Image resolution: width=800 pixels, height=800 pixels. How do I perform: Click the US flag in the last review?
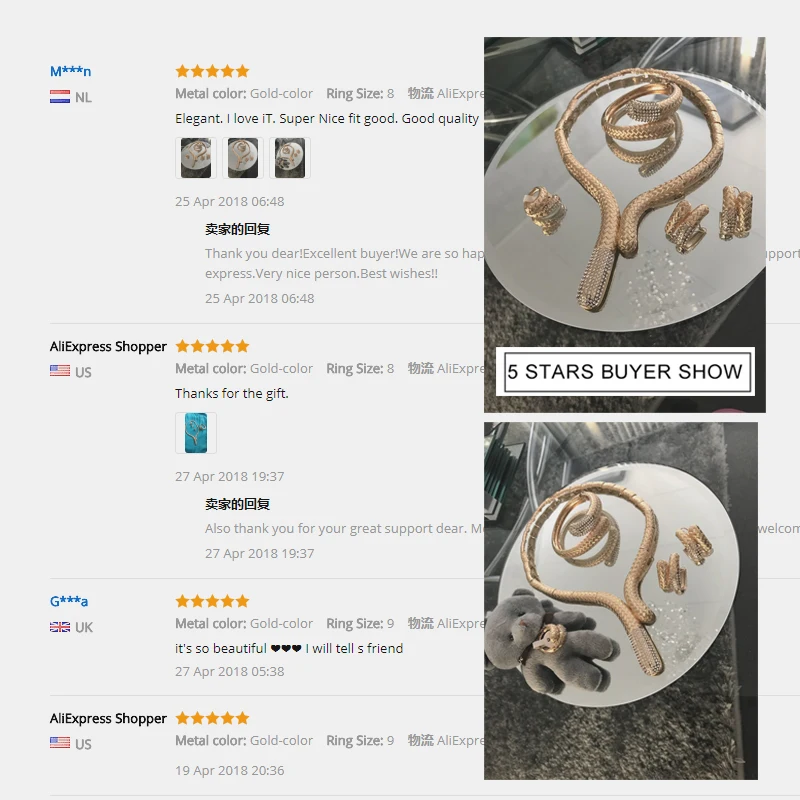click(60, 743)
